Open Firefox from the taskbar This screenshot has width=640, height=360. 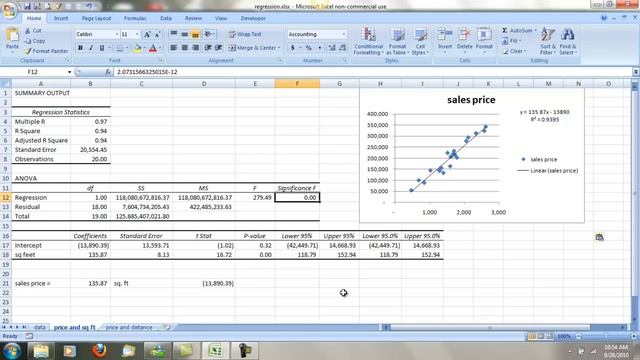[99, 350]
